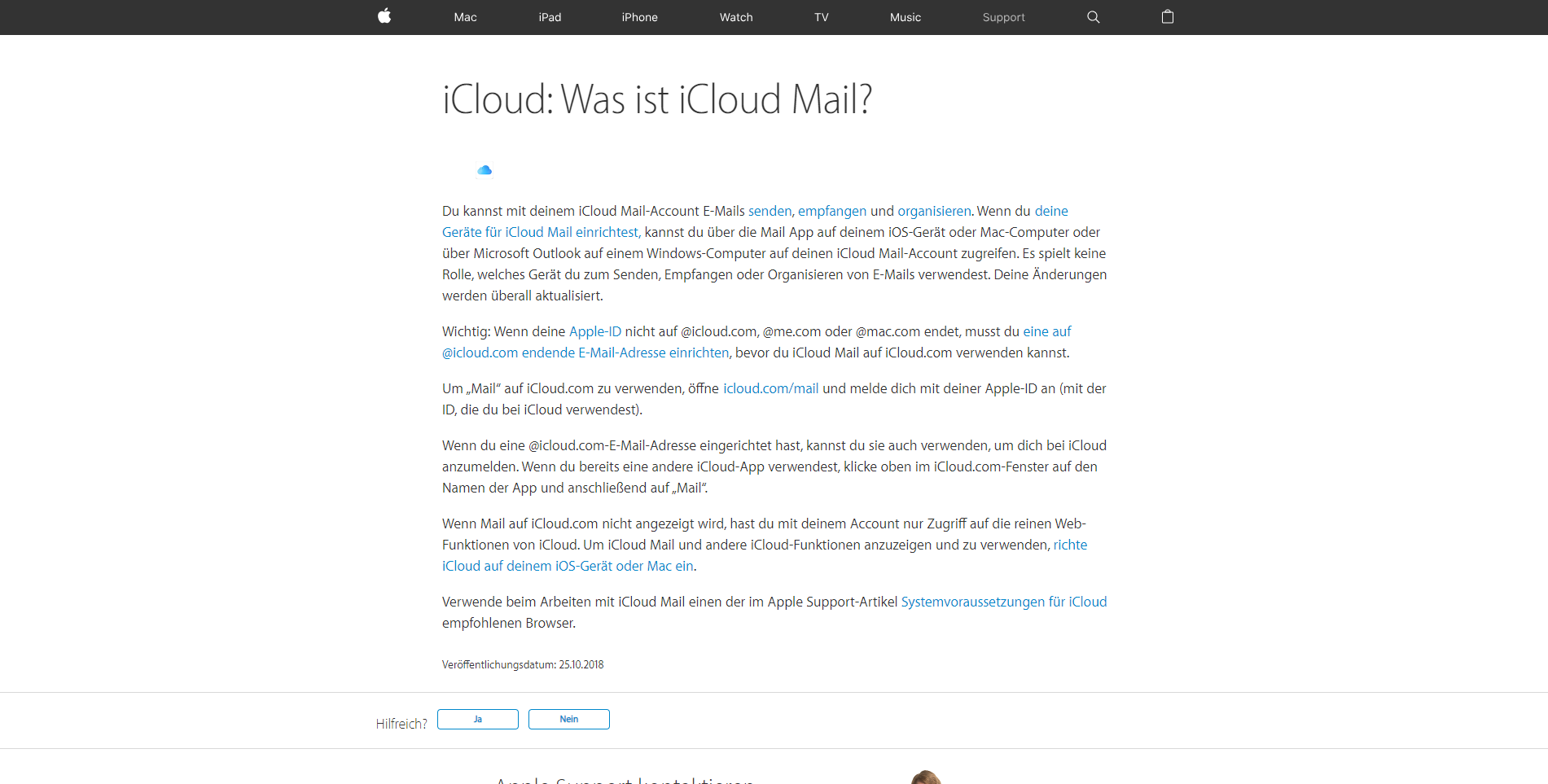Open 'Systemvoraussetzungen für iCloud' link
The width and height of the screenshot is (1548, 784).
click(1003, 602)
